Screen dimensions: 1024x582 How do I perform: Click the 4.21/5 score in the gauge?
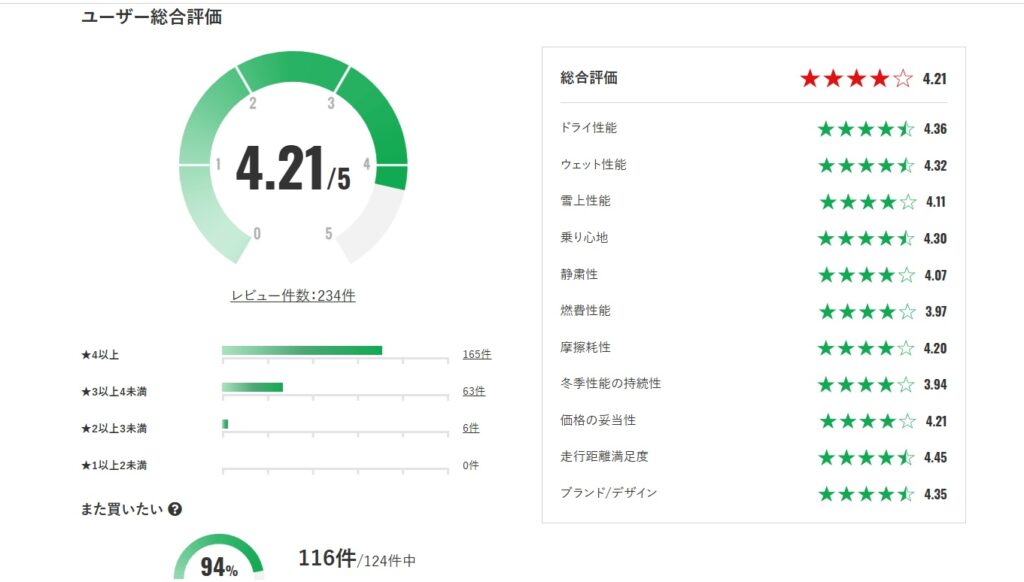click(292, 169)
